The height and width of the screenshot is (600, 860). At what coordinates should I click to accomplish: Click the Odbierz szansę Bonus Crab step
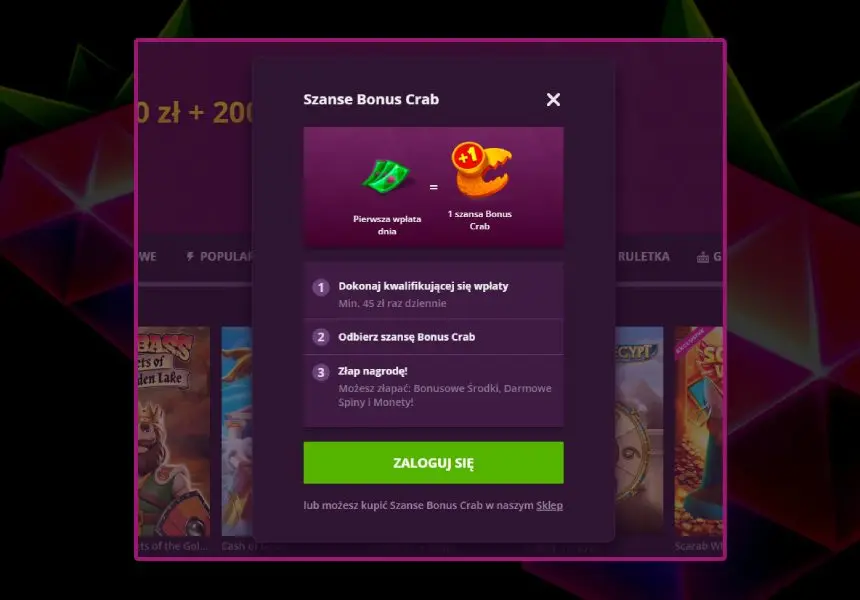(433, 337)
